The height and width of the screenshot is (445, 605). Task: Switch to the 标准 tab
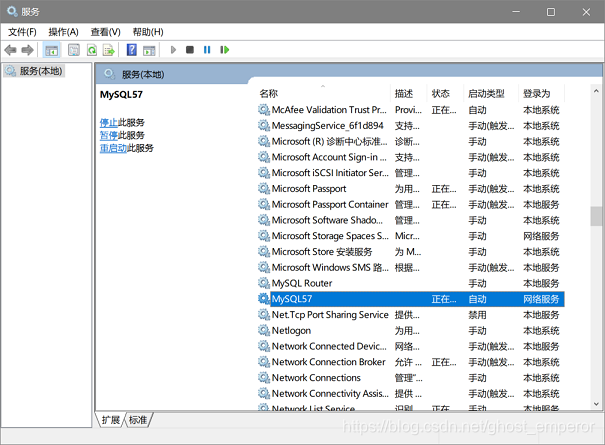pos(138,420)
